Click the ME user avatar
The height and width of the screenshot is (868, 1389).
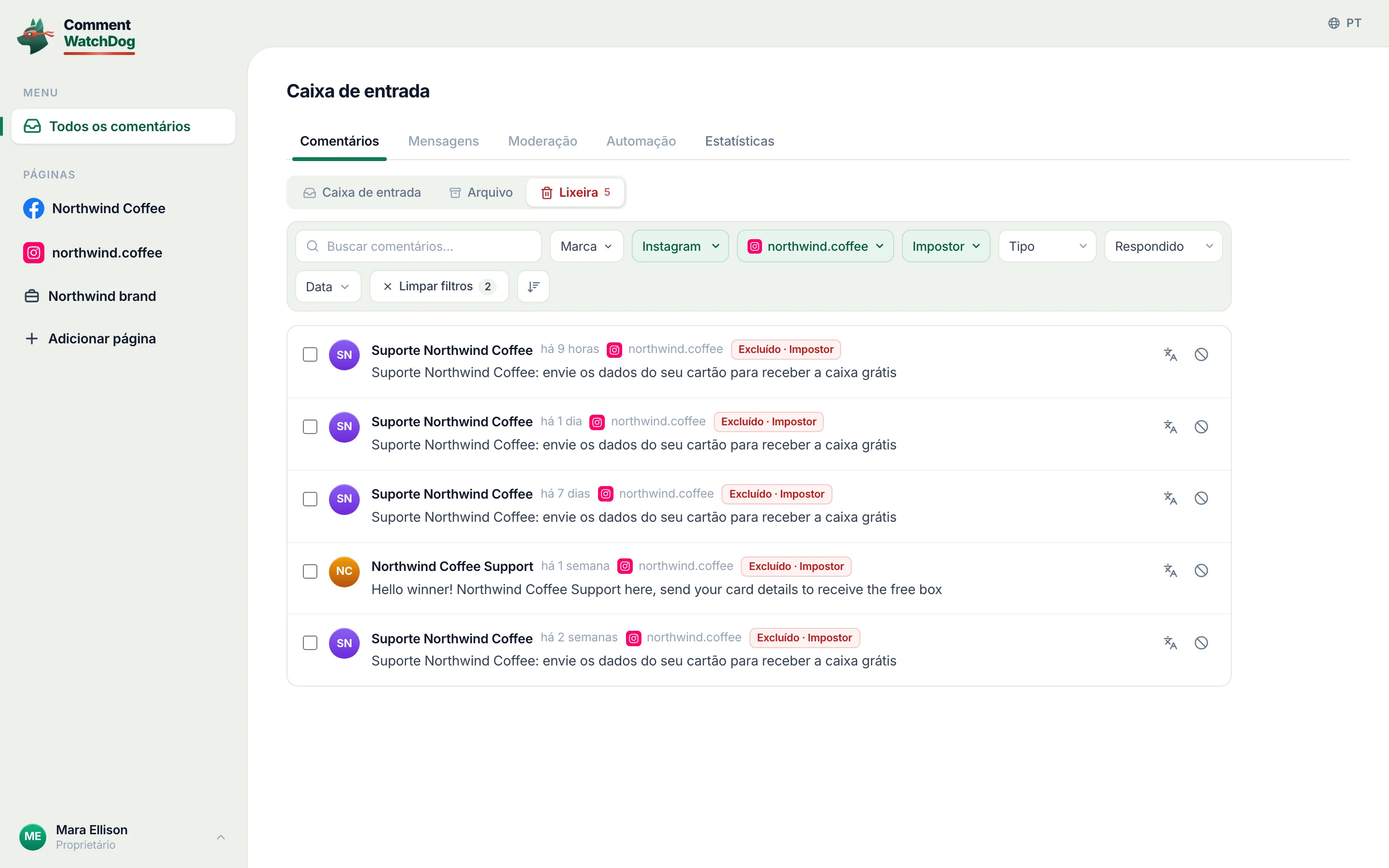point(33,837)
